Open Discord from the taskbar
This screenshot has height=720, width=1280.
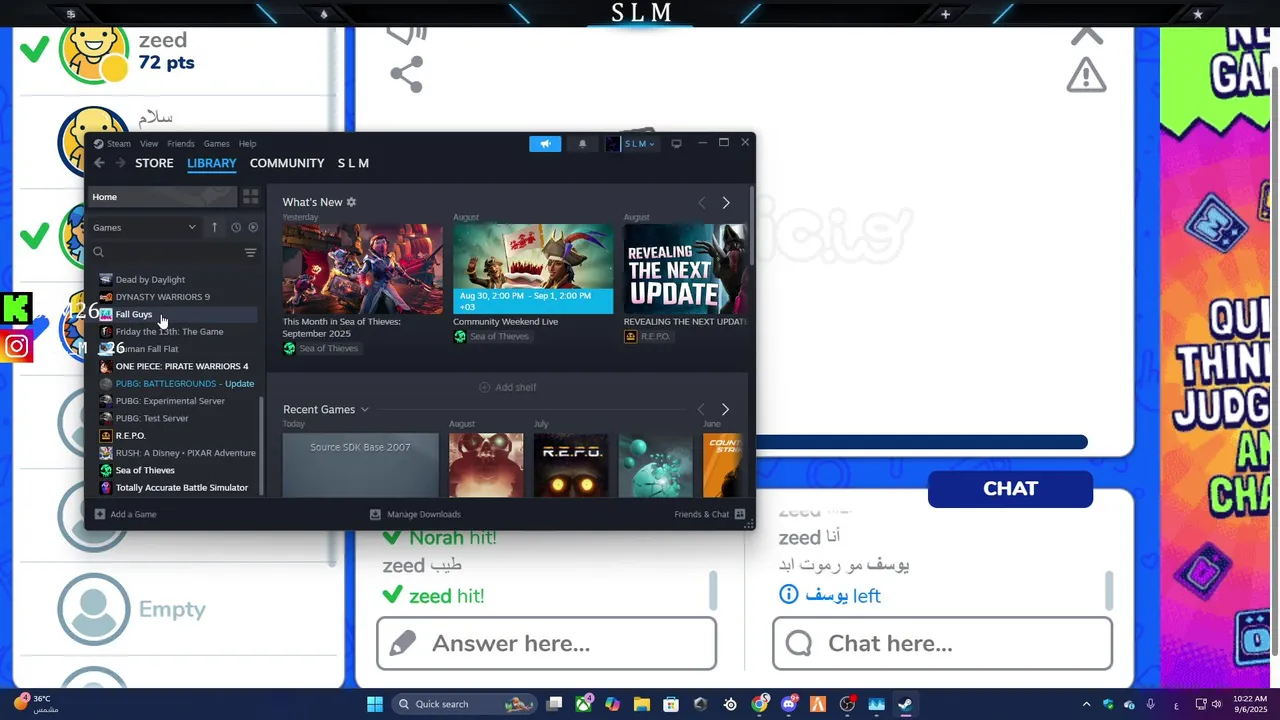[789, 704]
